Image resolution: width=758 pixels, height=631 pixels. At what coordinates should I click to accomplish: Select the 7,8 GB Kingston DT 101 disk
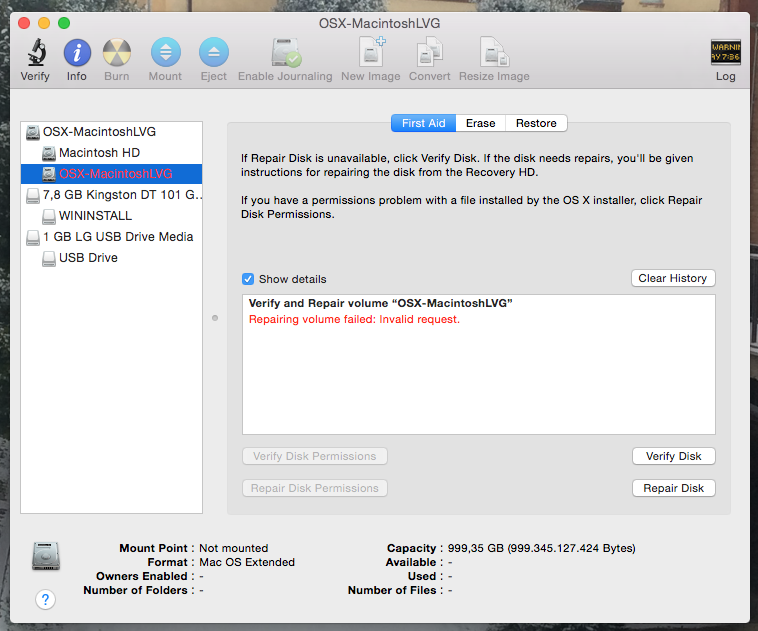pyautogui.click(x=111, y=195)
